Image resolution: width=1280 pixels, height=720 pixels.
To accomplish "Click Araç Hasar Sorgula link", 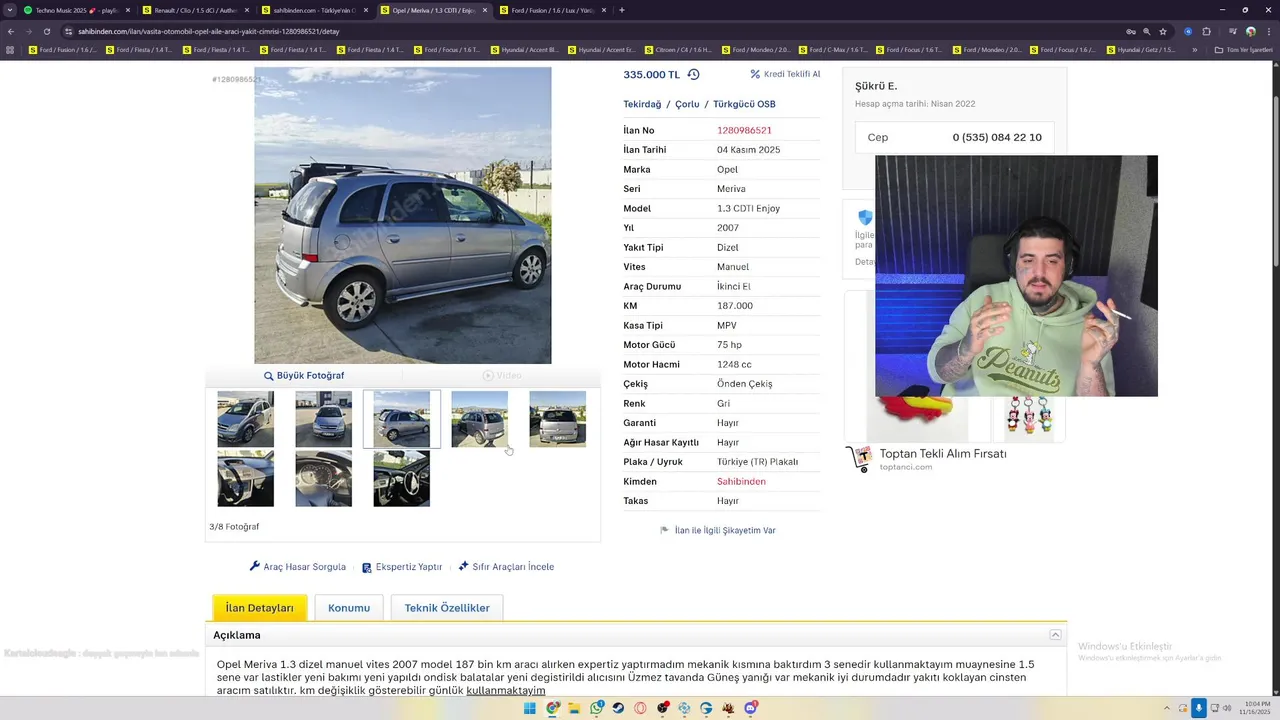I will click(x=298, y=567).
